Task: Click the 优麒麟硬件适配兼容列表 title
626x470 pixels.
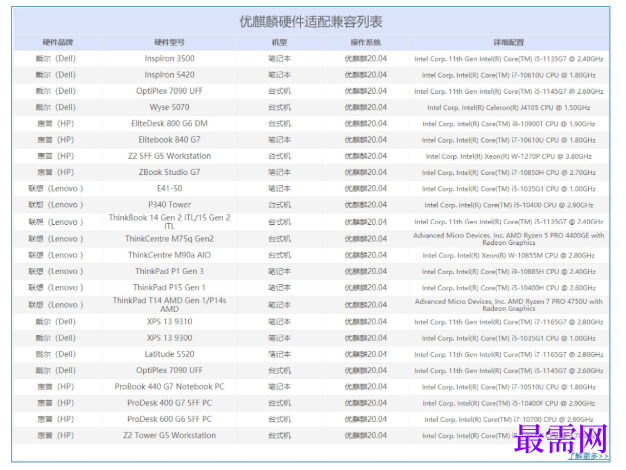Action: [x=311, y=22]
